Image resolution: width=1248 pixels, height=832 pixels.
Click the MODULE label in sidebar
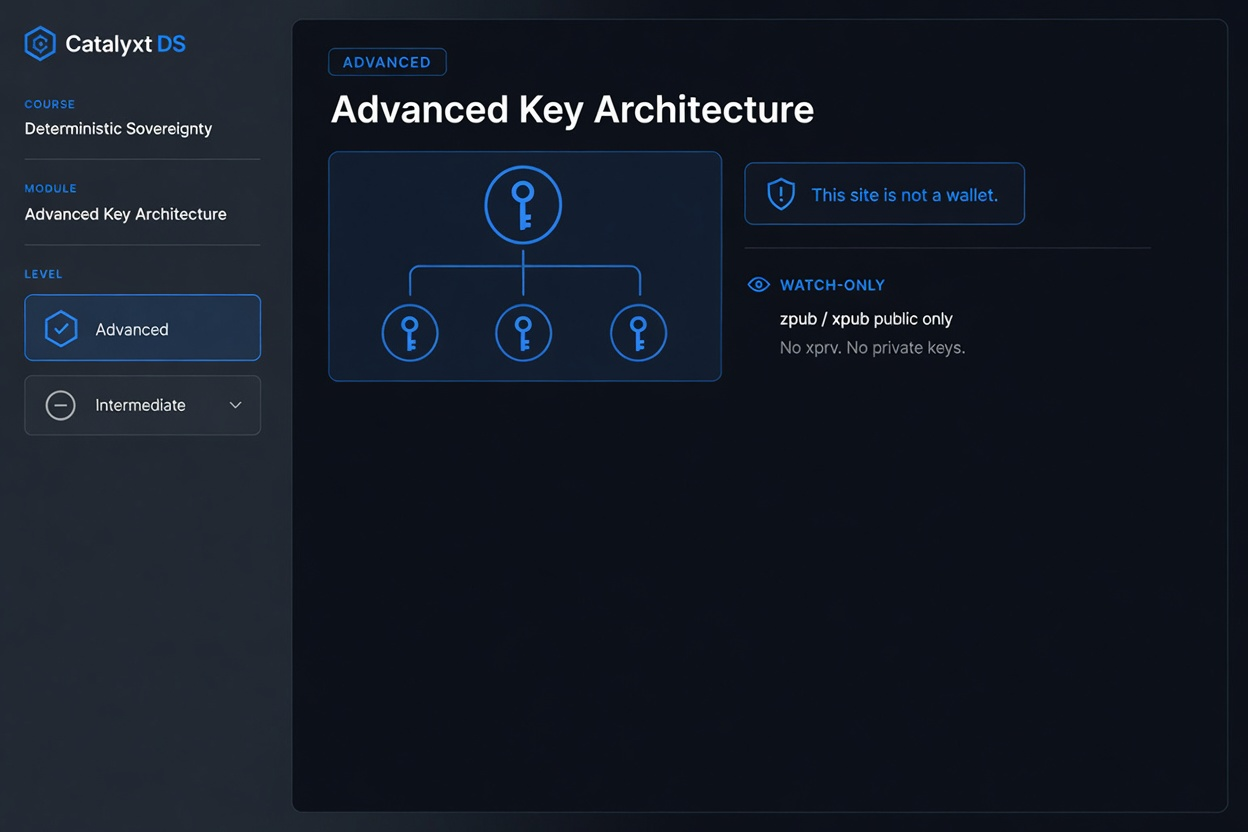51,188
